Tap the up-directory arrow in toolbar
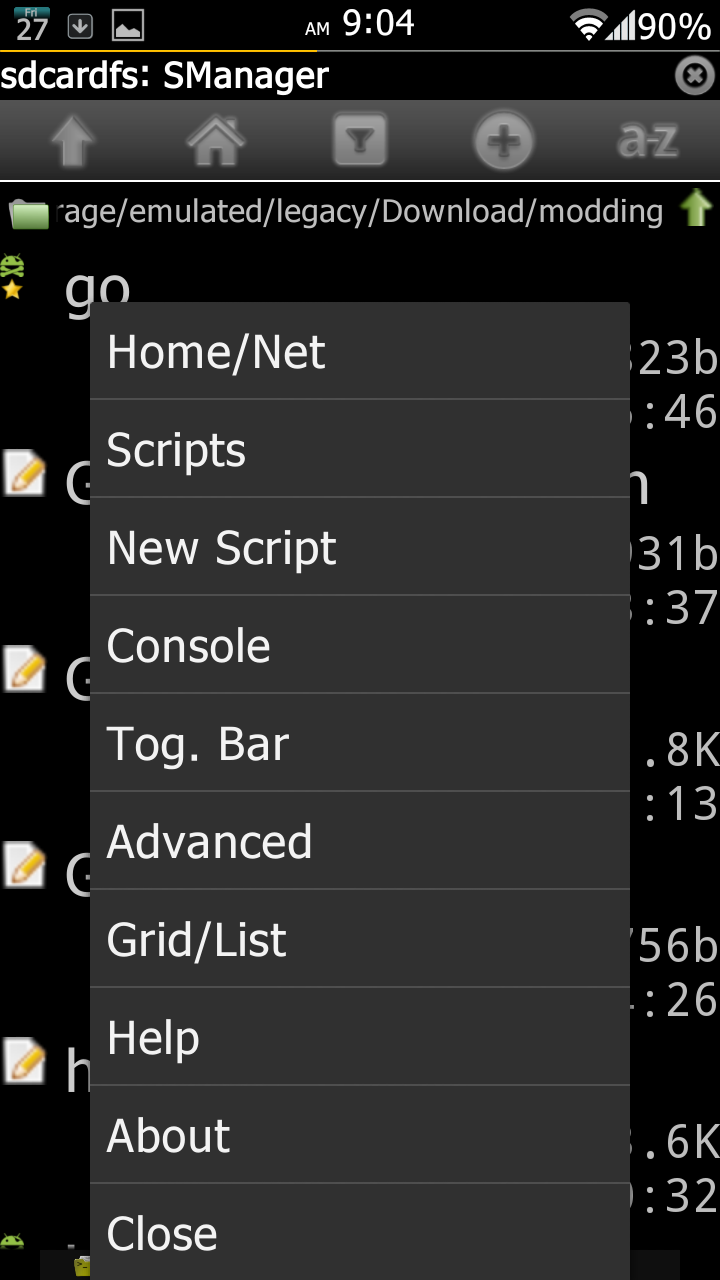Image resolution: width=720 pixels, height=1280 pixels. [72, 142]
